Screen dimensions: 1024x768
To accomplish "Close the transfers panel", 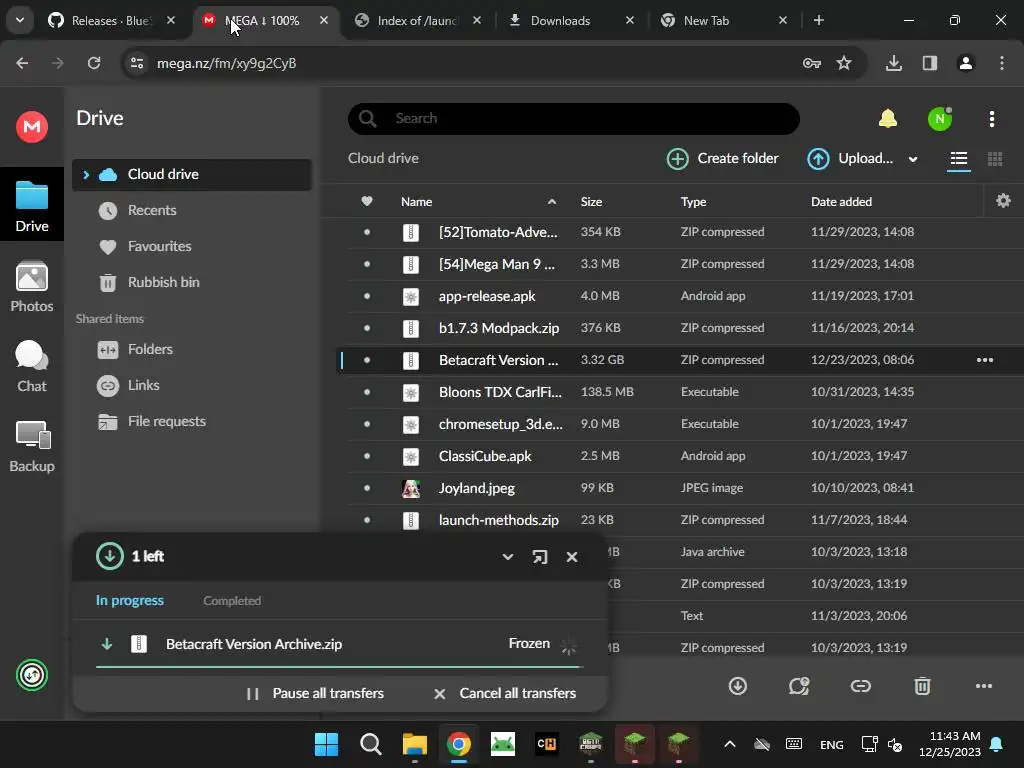I will coord(571,557).
